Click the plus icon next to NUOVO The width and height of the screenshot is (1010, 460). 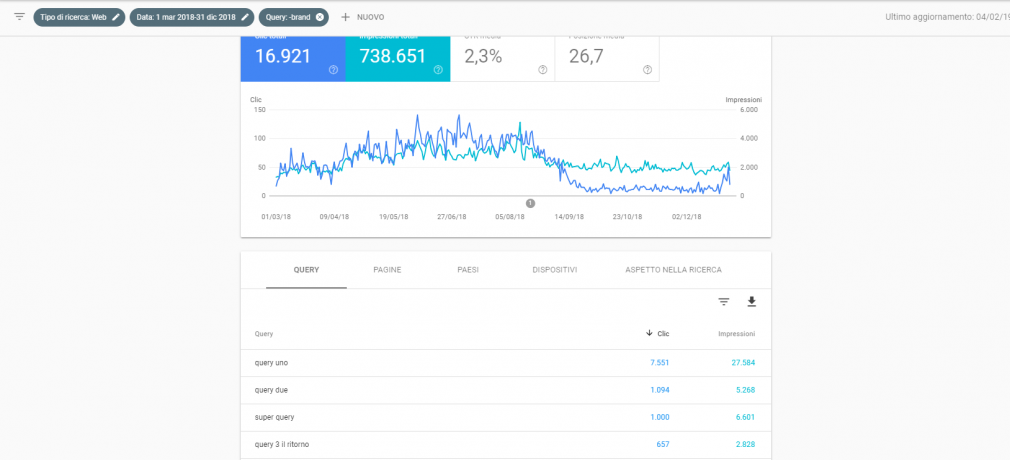click(x=345, y=17)
